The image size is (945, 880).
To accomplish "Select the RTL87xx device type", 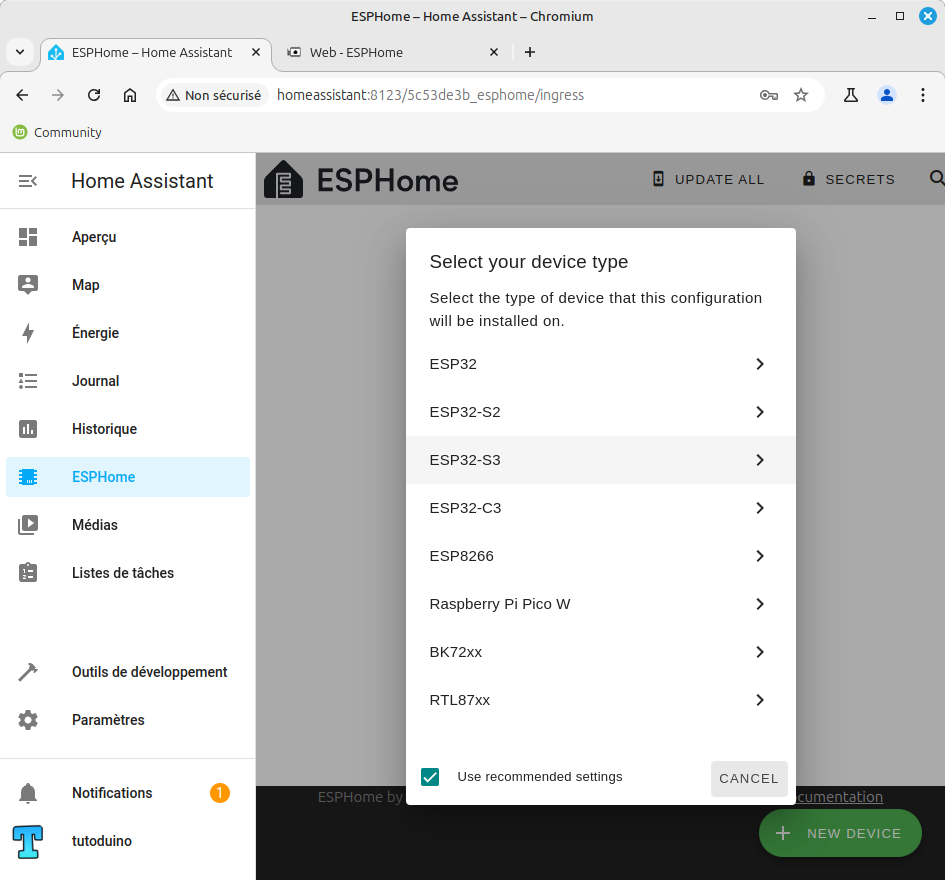I will point(601,700).
